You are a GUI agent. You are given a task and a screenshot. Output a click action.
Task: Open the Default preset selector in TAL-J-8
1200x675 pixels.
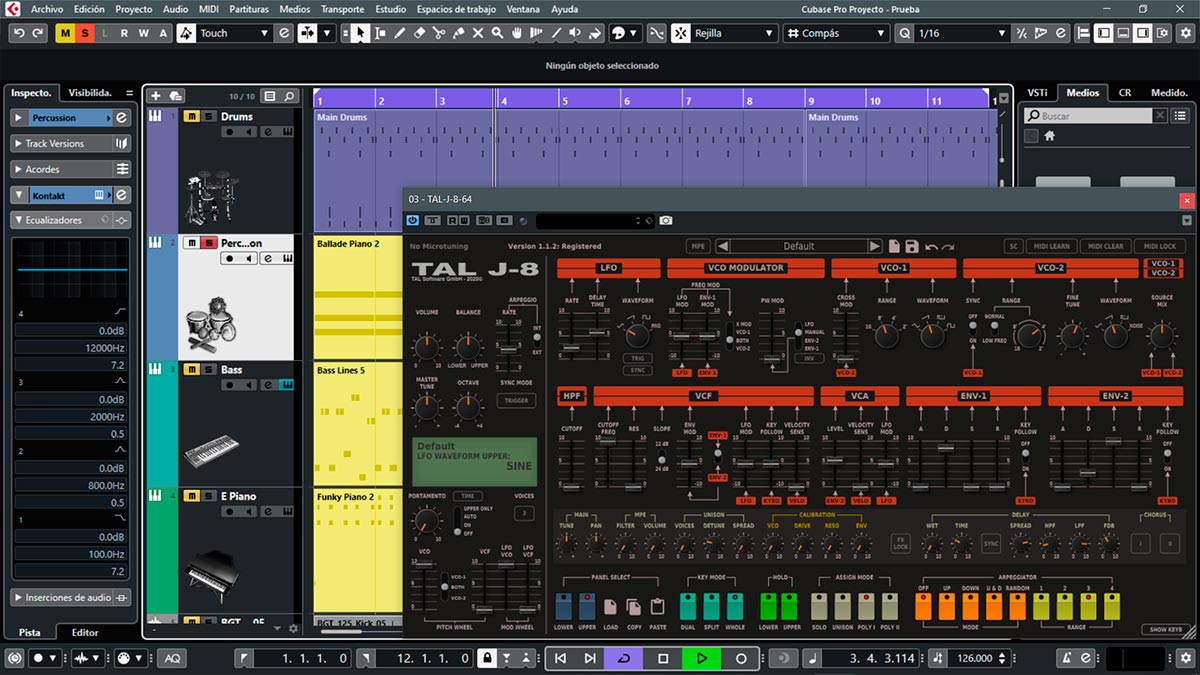pos(799,246)
